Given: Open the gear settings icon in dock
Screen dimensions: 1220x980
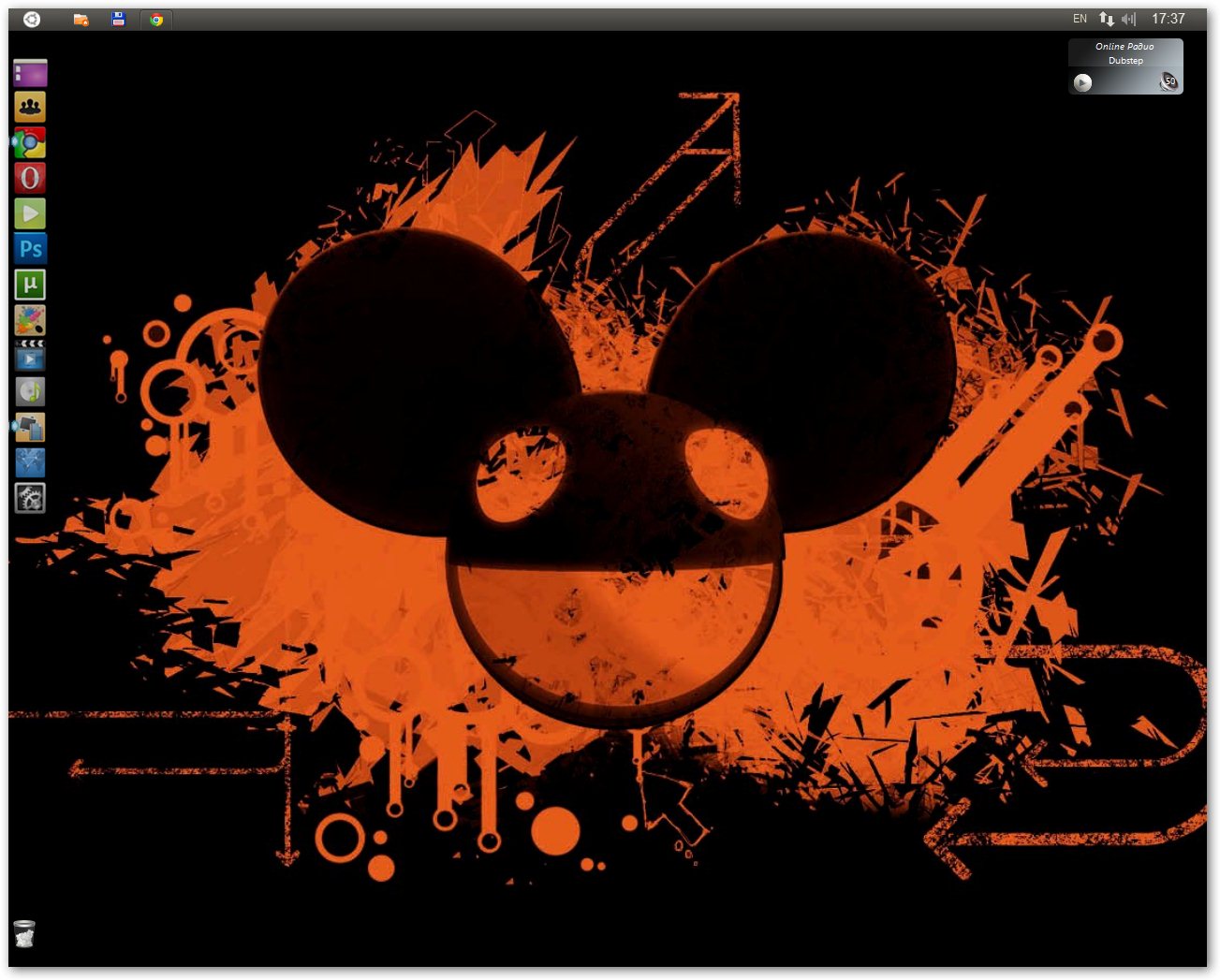Looking at the screenshot, I should 30,498.
